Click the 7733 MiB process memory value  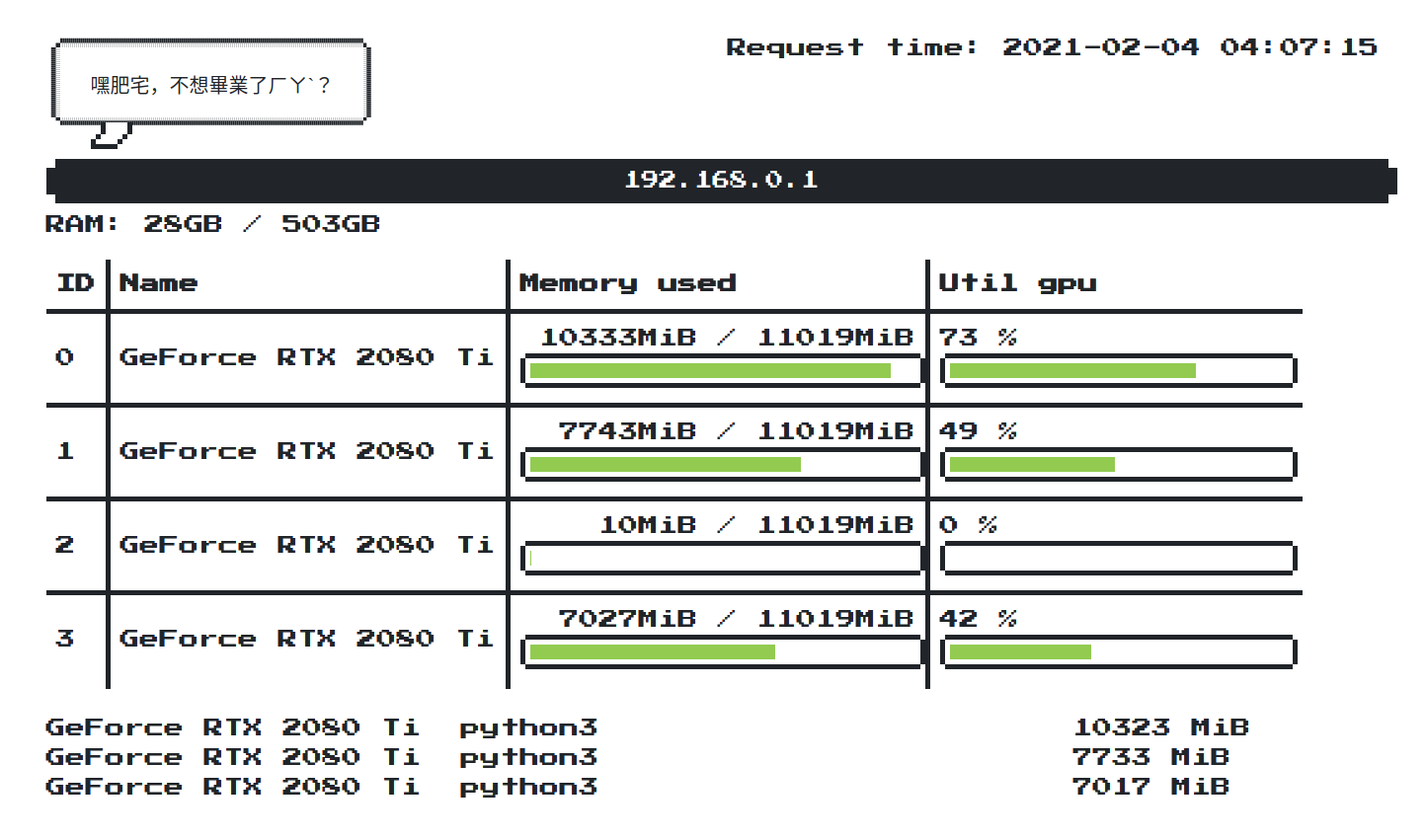point(1151,757)
